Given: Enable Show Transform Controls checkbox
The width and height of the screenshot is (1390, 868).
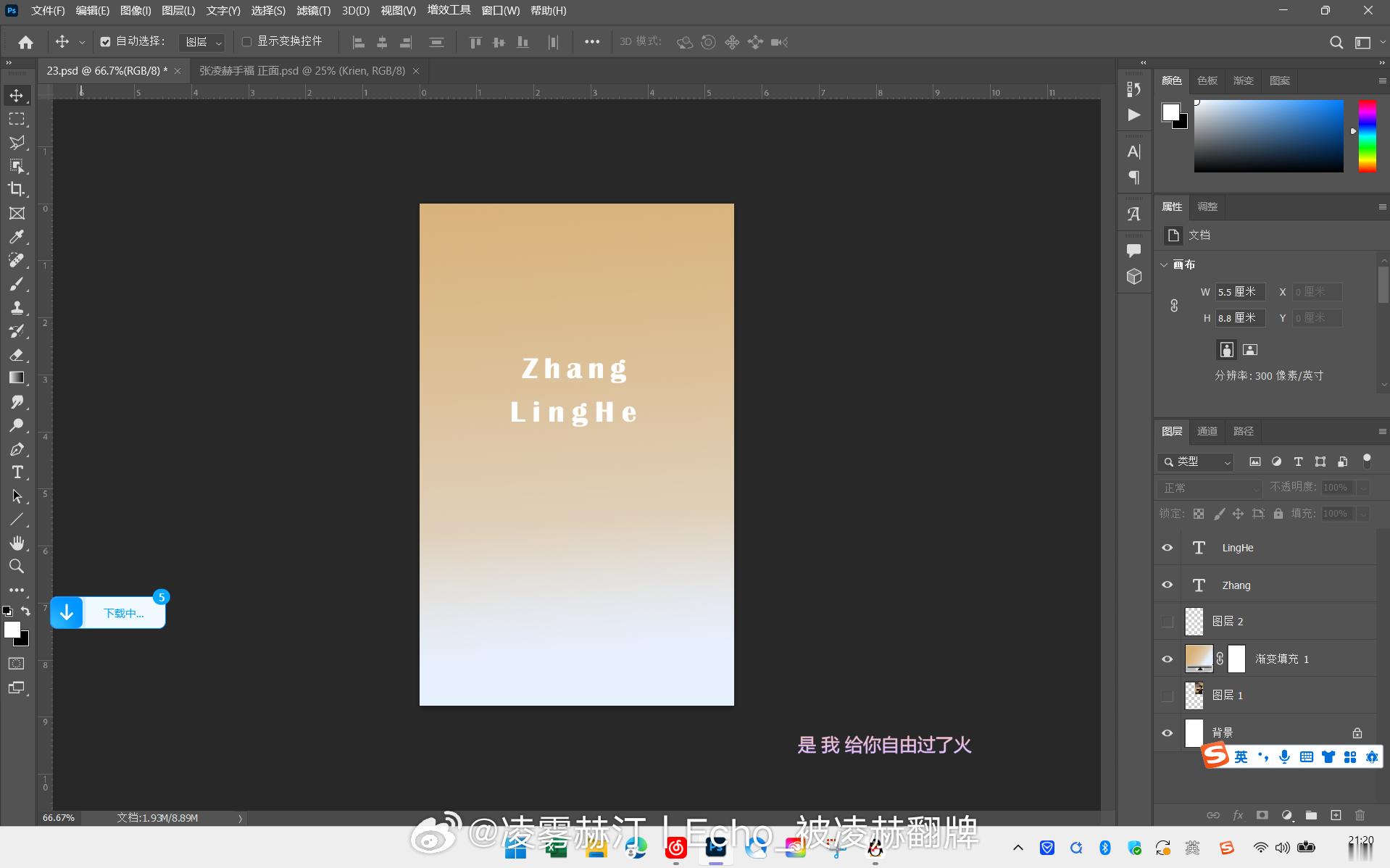Looking at the screenshot, I should [x=246, y=41].
